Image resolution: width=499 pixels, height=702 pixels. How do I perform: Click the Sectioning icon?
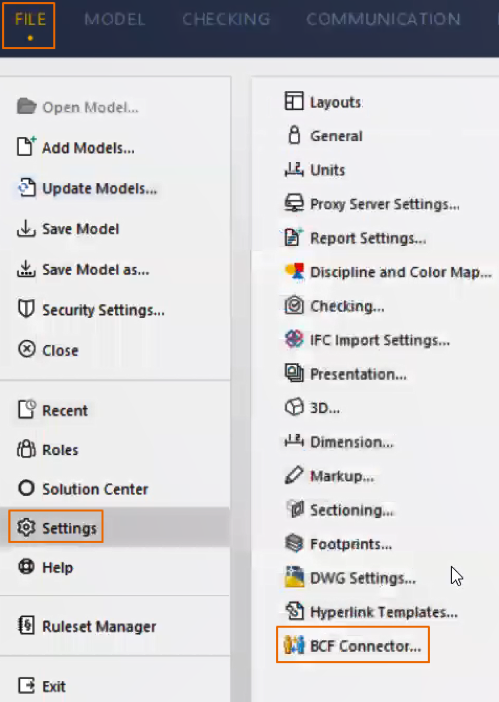click(x=294, y=509)
